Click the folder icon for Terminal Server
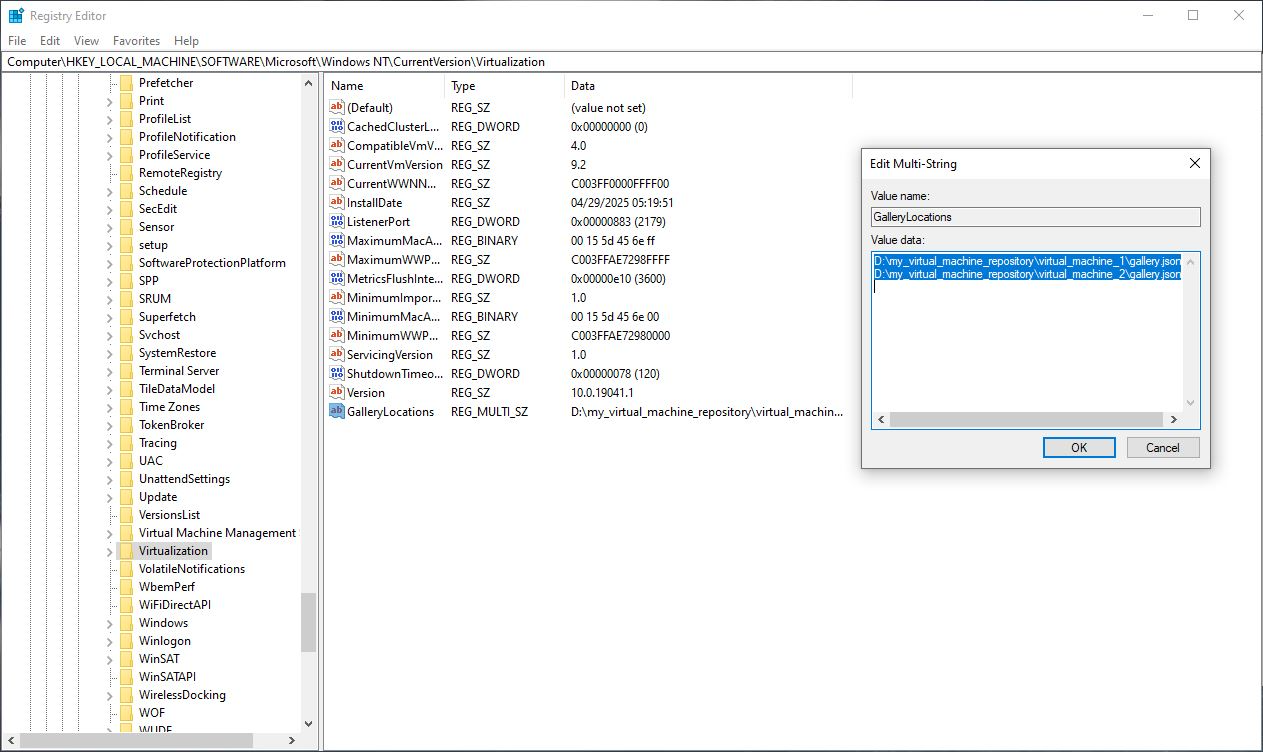The height and width of the screenshot is (752, 1263). click(129, 370)
